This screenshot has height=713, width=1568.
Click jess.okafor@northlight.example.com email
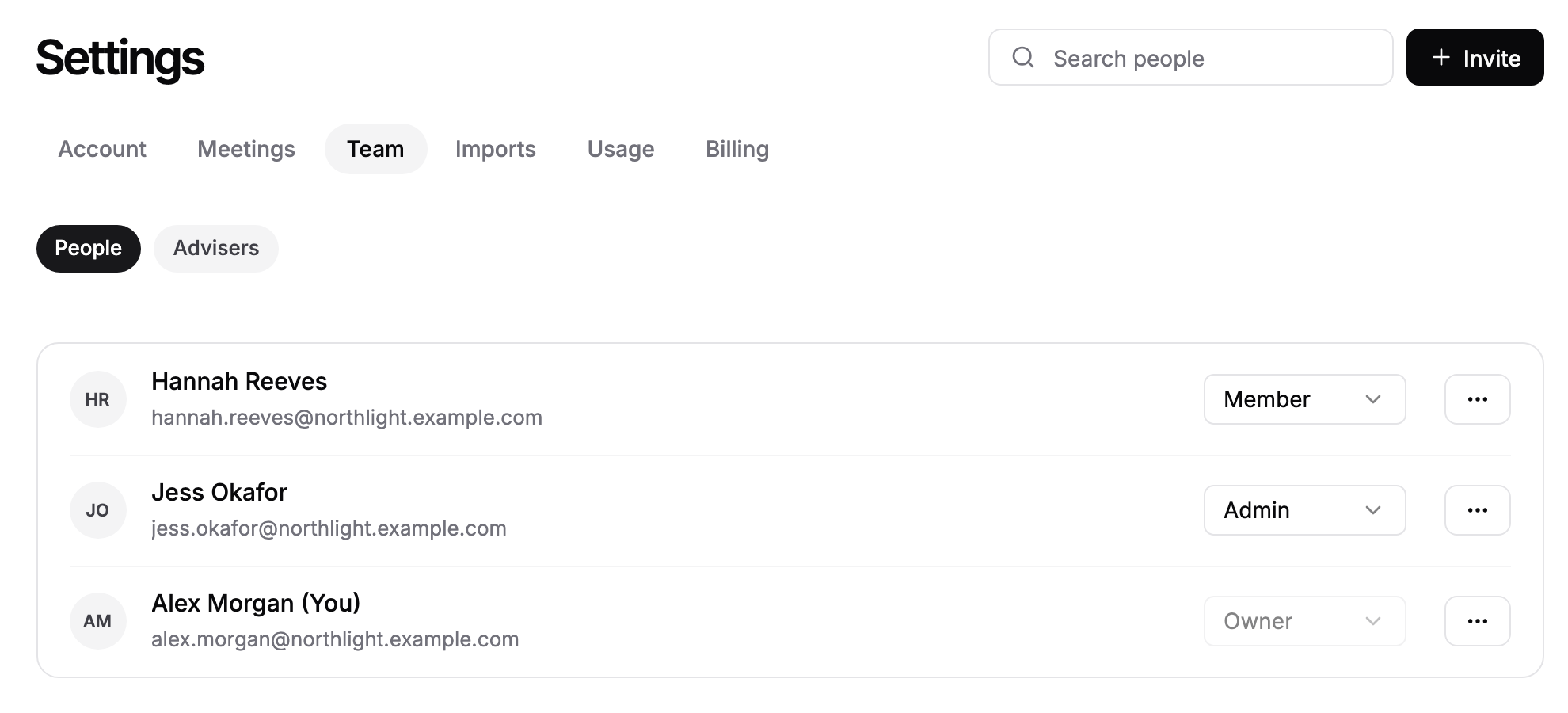click(329, 528)
